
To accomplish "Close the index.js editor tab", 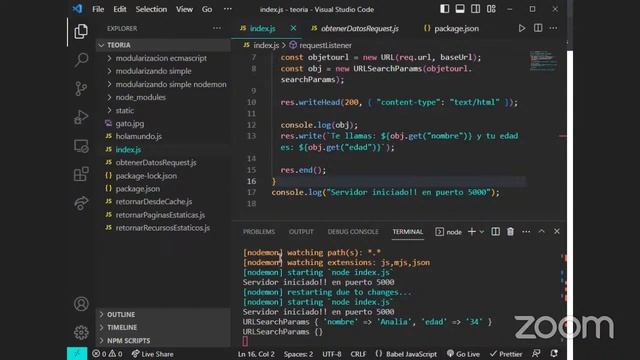I will pyautogui.click(x=293, y=28).
